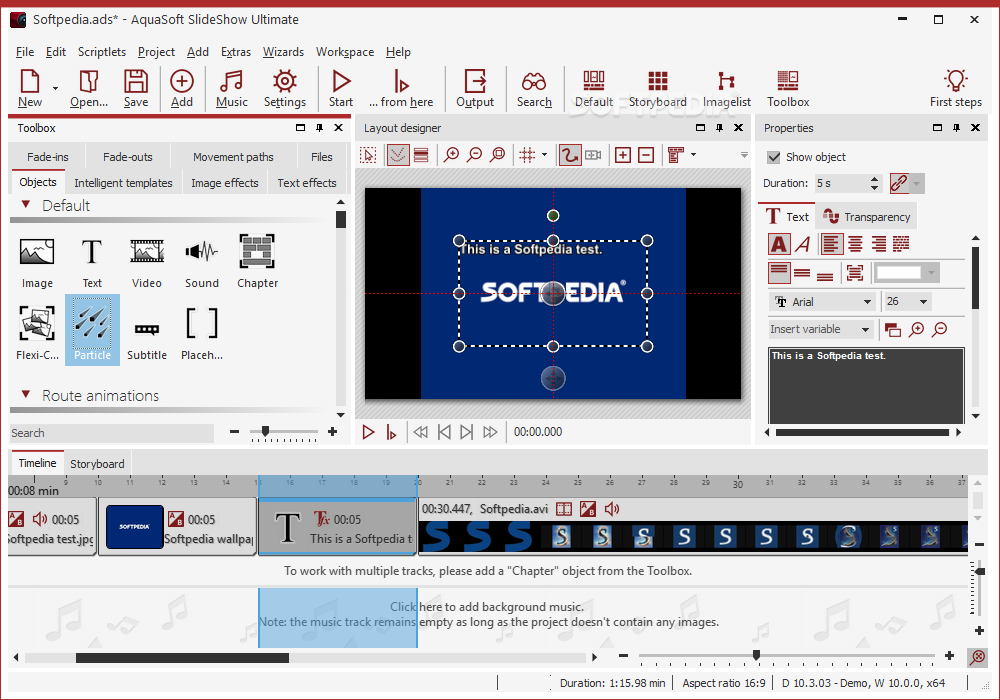1000x700 pixels.
Task: Select the Softpedia wallpaper timeline clip
Action: pos(178,527)
